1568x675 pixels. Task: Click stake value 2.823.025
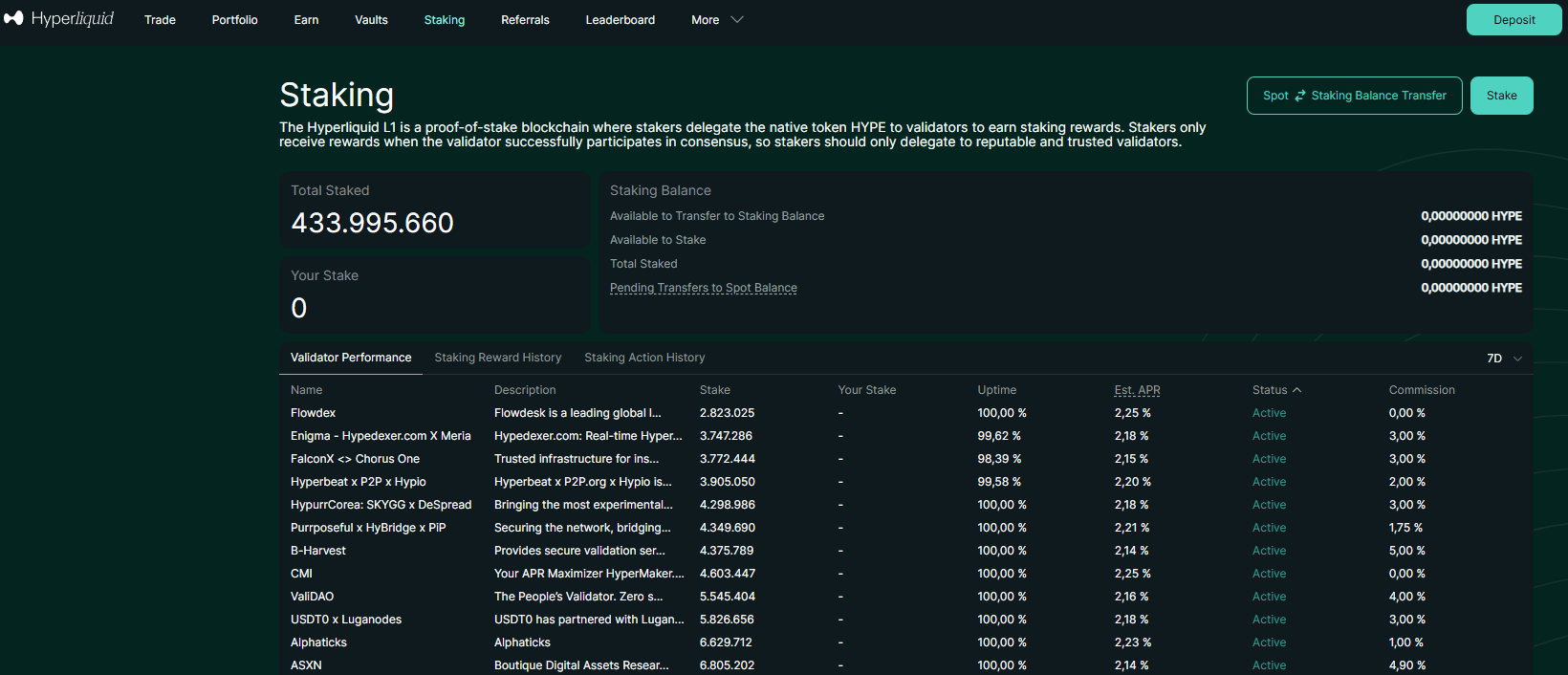(x=727, y=413)
